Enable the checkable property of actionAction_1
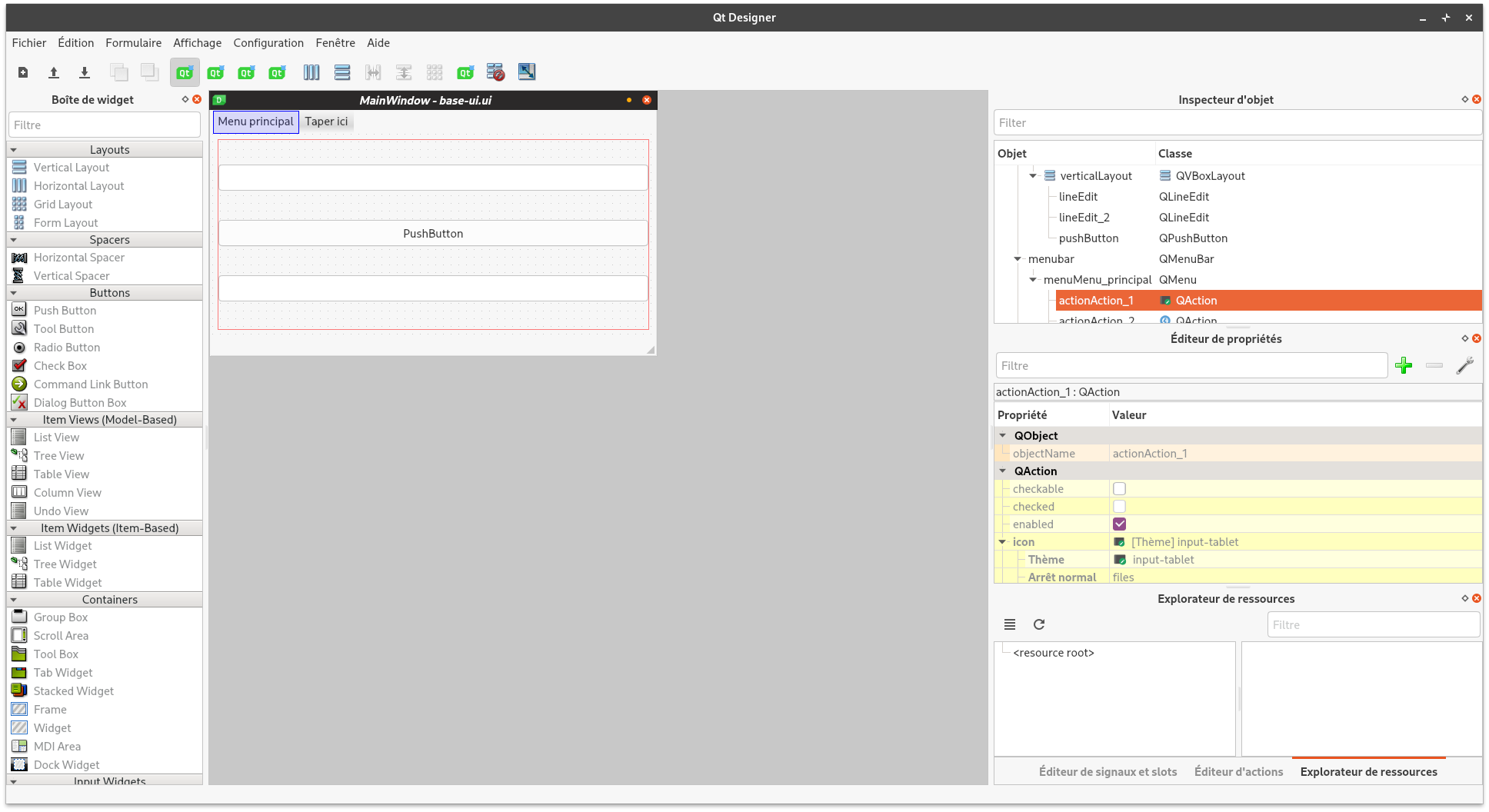1489x812 pixels. point(1119,488)
